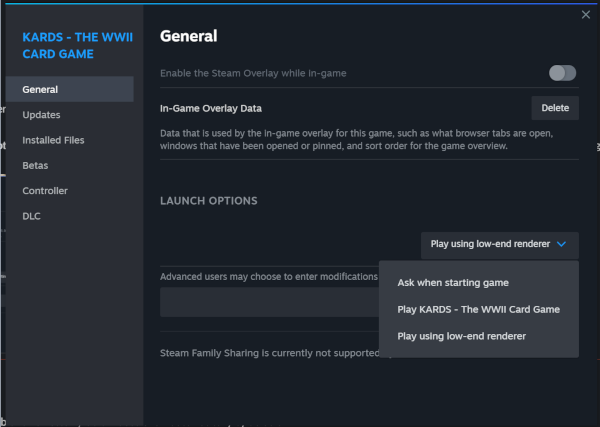Click the LAUNCH OPTIONS section heading
600x427 pixels.
209,201
